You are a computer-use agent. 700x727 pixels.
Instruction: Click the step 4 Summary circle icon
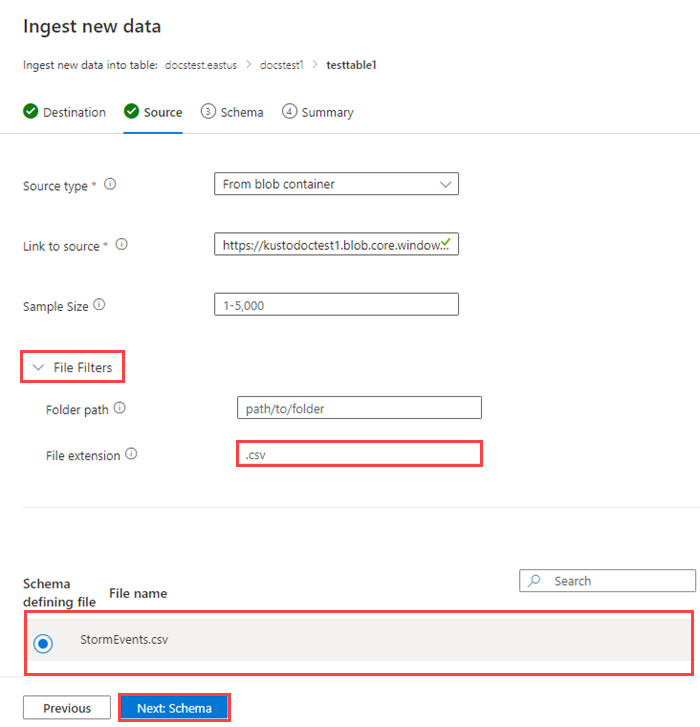point(289,112)
